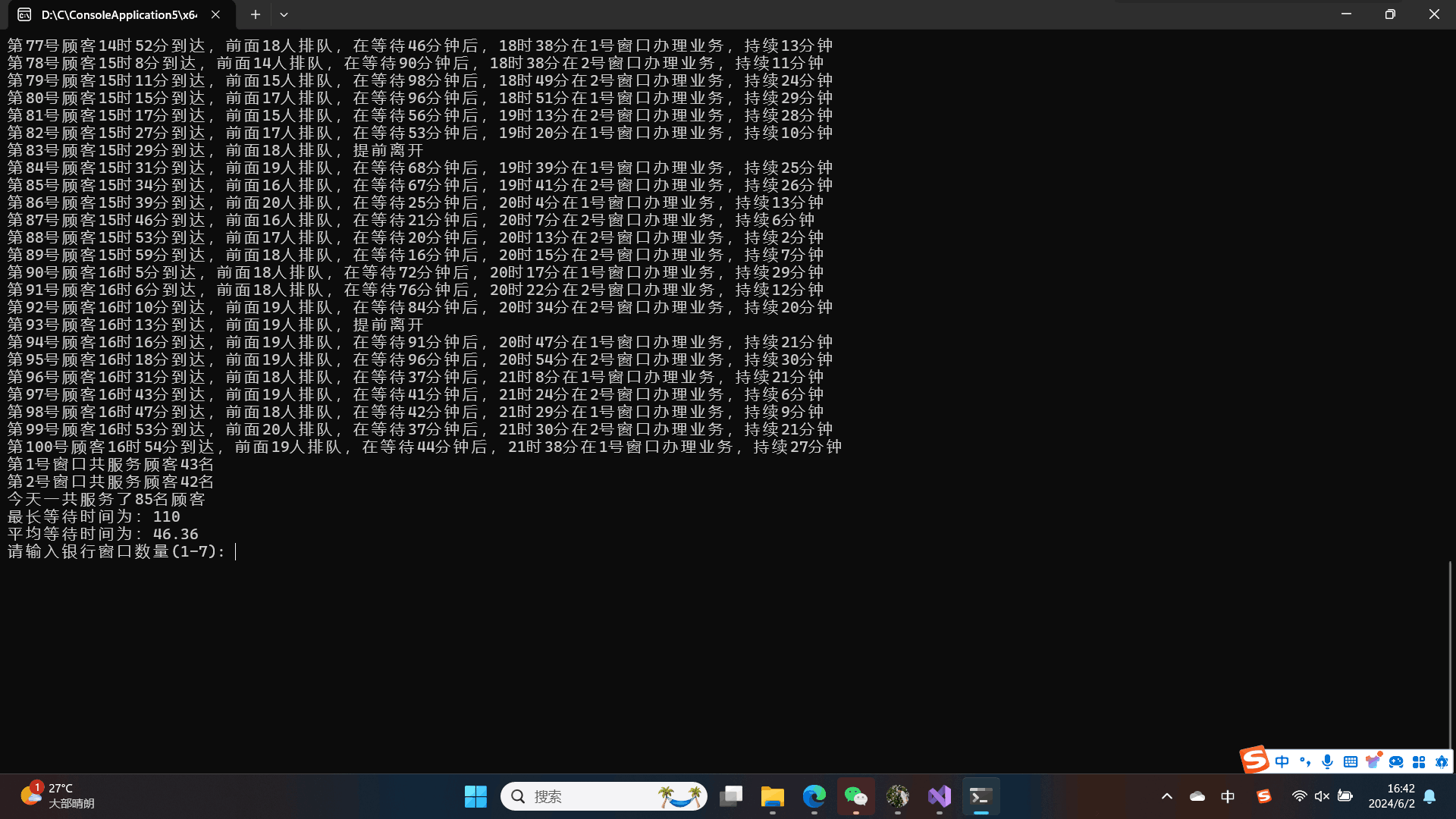Toggle full/half punctuation on Sogou bar

tap(1305, 761)
